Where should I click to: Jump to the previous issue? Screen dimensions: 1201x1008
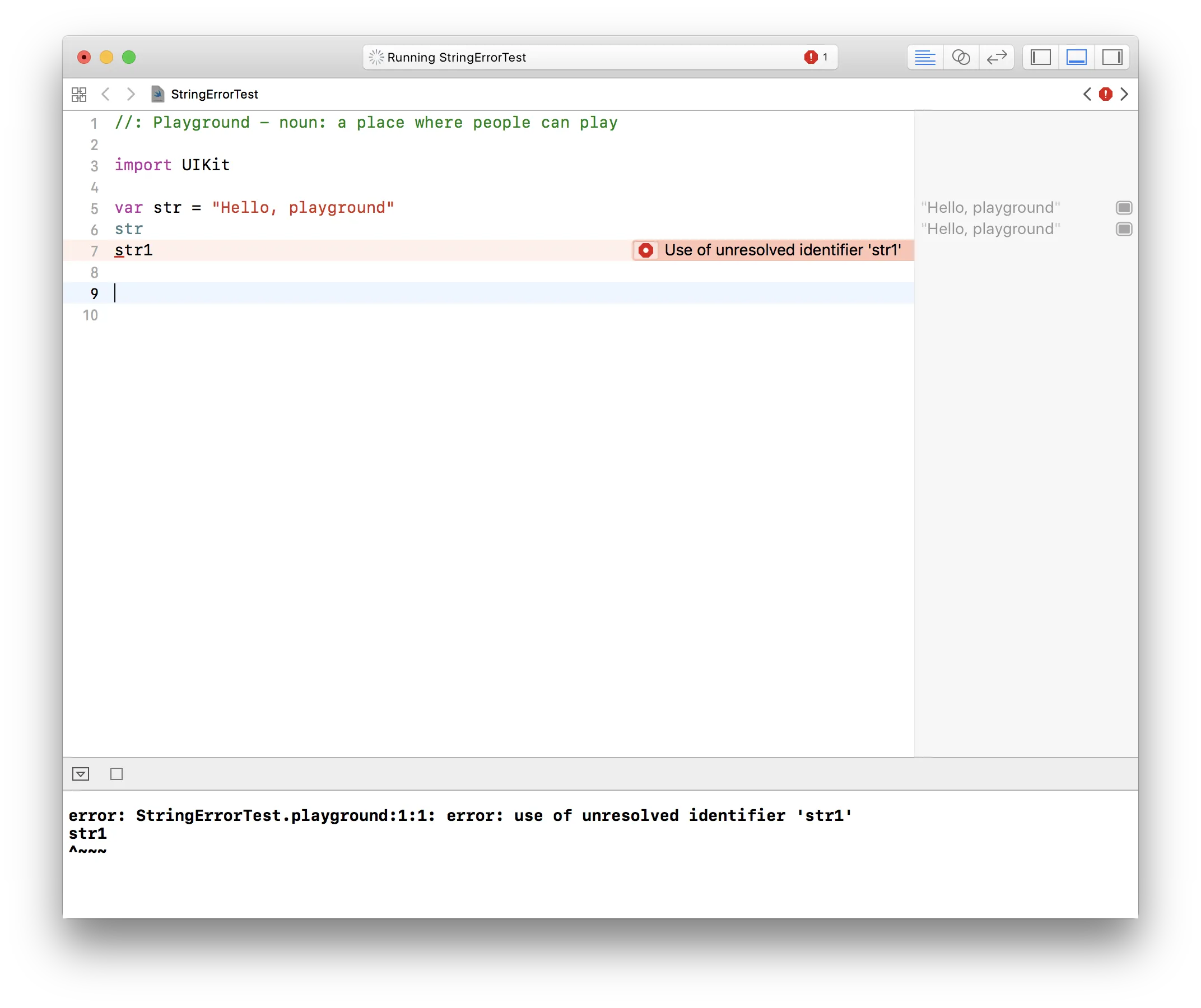tap(1087, 94)
